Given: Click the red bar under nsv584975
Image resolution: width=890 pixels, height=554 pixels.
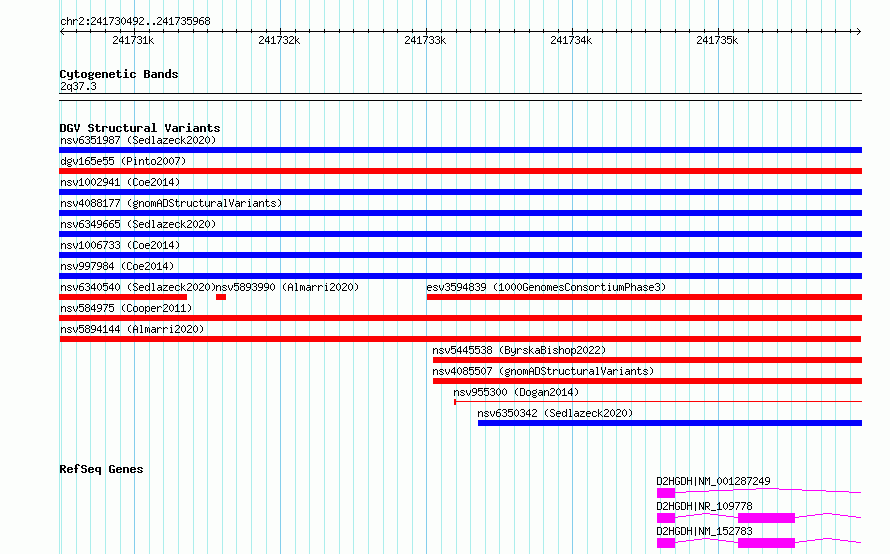Looking at the screenshot, I should 460,318.
